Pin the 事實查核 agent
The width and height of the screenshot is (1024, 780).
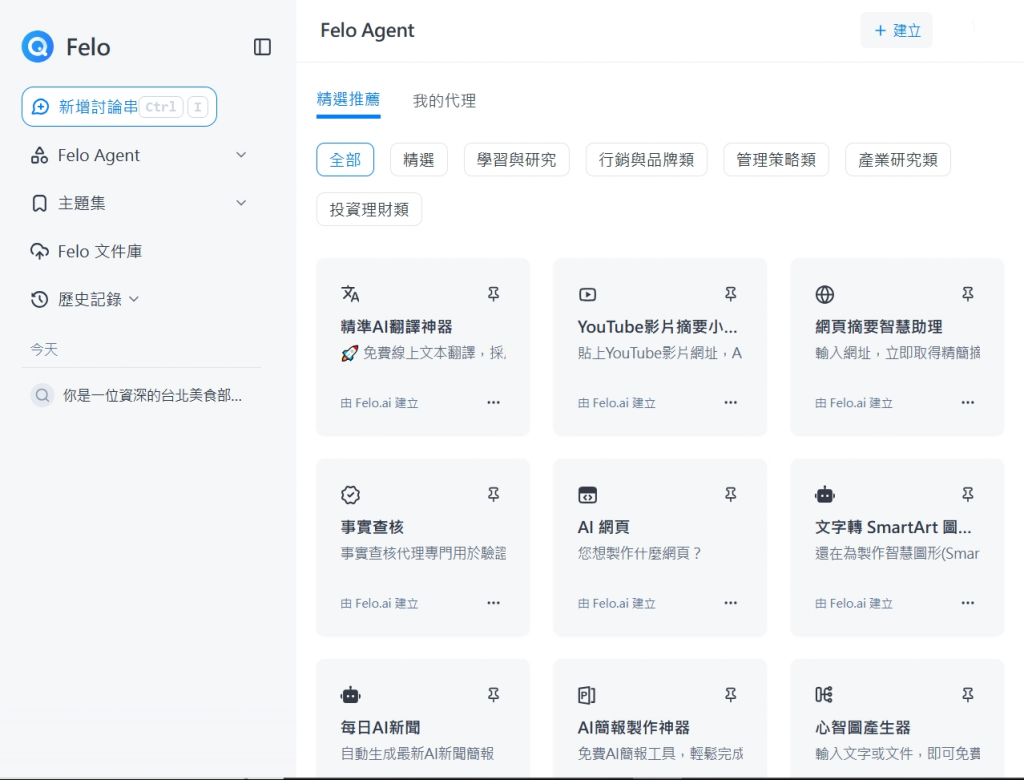(494, 495)
